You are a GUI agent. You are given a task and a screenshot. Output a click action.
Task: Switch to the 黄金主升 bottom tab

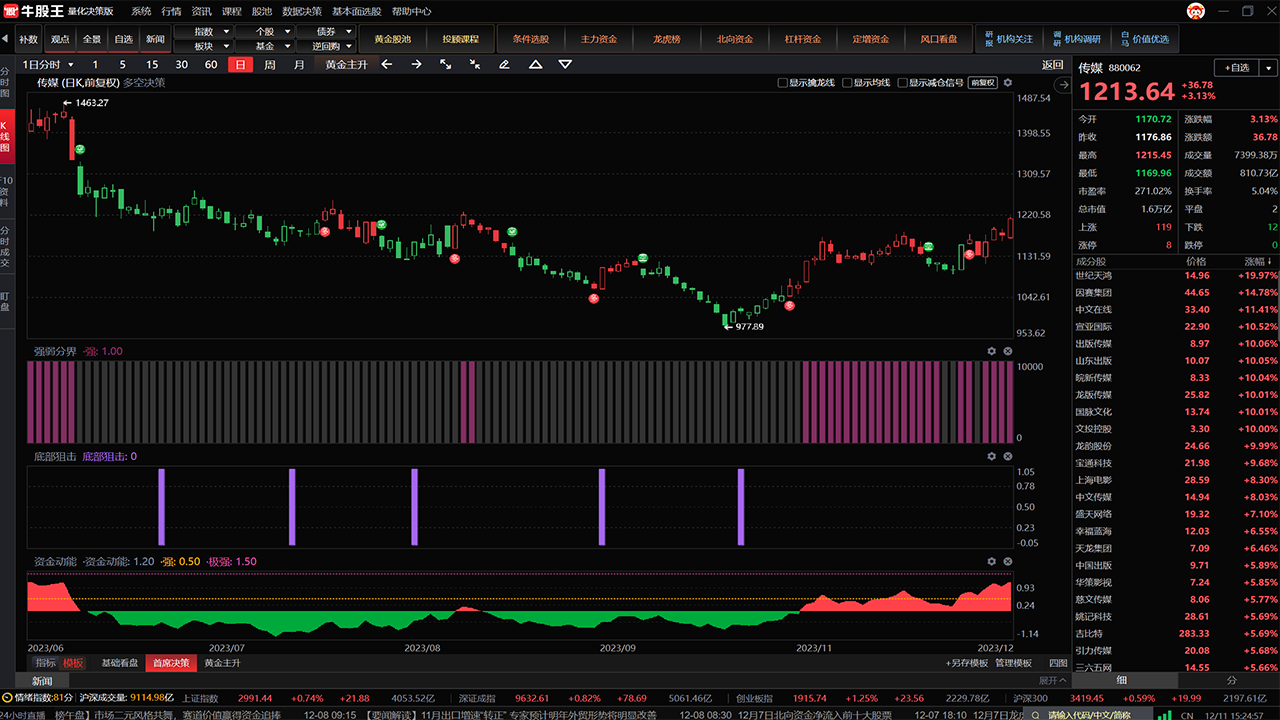222,663
